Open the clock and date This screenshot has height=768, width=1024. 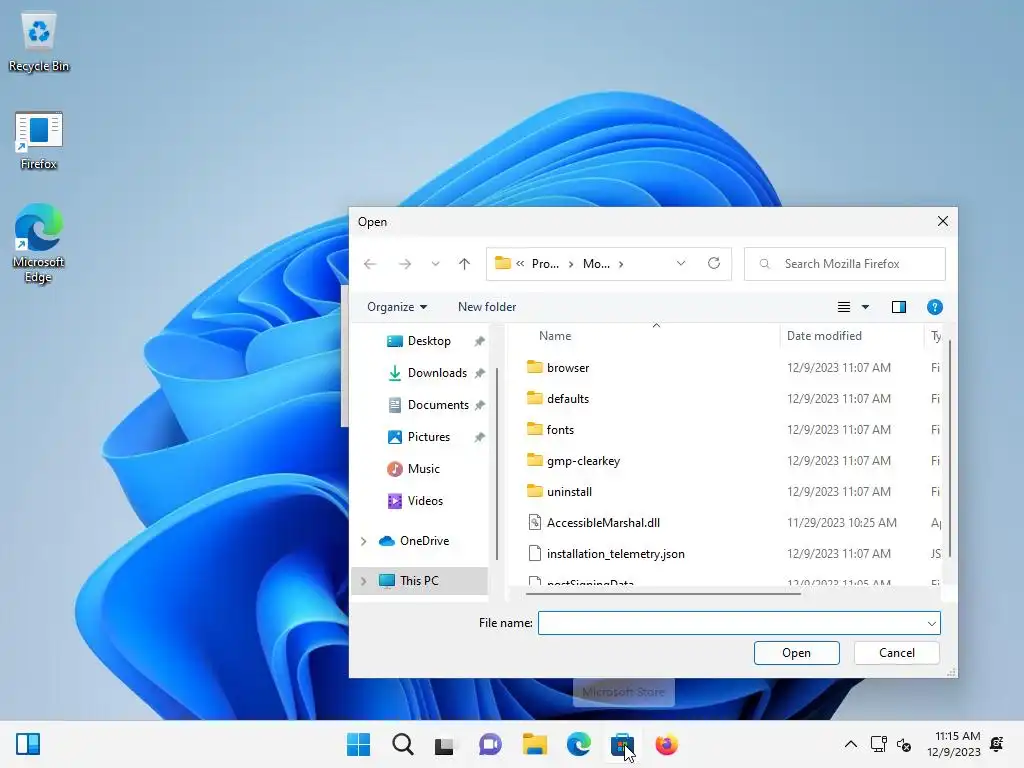tap(954, 744)
